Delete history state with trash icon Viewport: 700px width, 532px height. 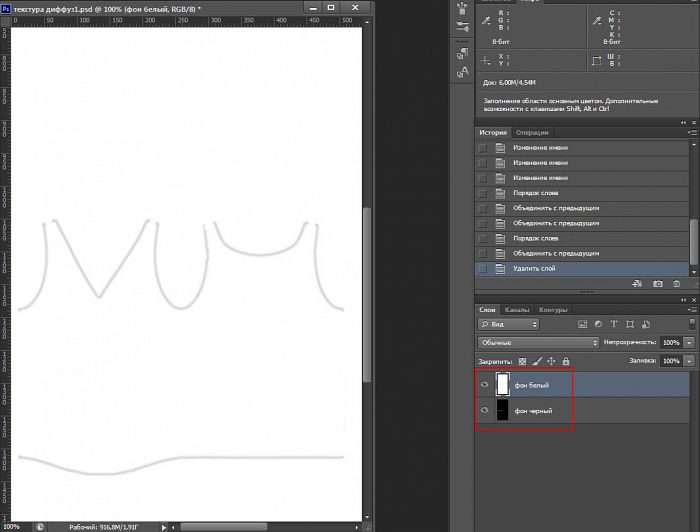pos(676,284)
